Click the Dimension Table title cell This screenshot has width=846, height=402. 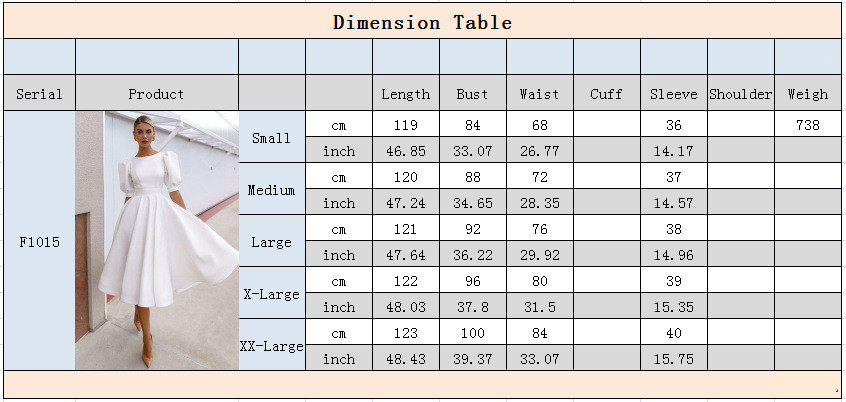tap(422, 21)
